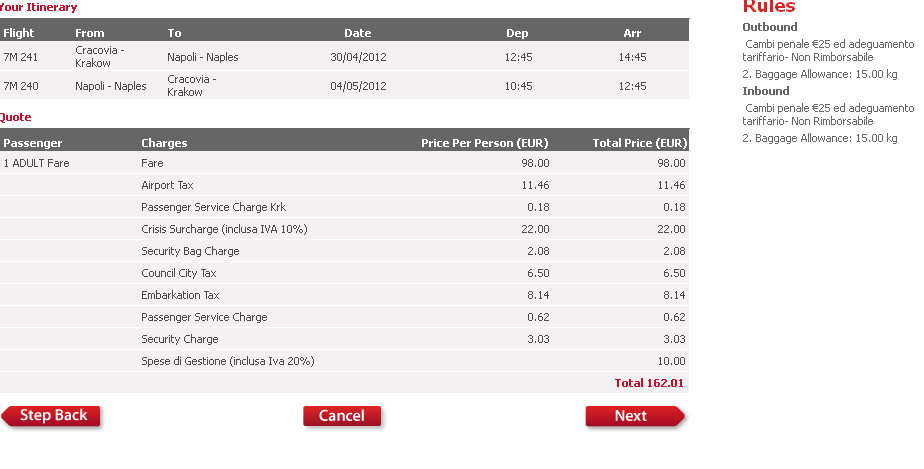The width and height of the screenshot is (924, 469).
Task: Click the Inbound rules heading
Action: 765,91
